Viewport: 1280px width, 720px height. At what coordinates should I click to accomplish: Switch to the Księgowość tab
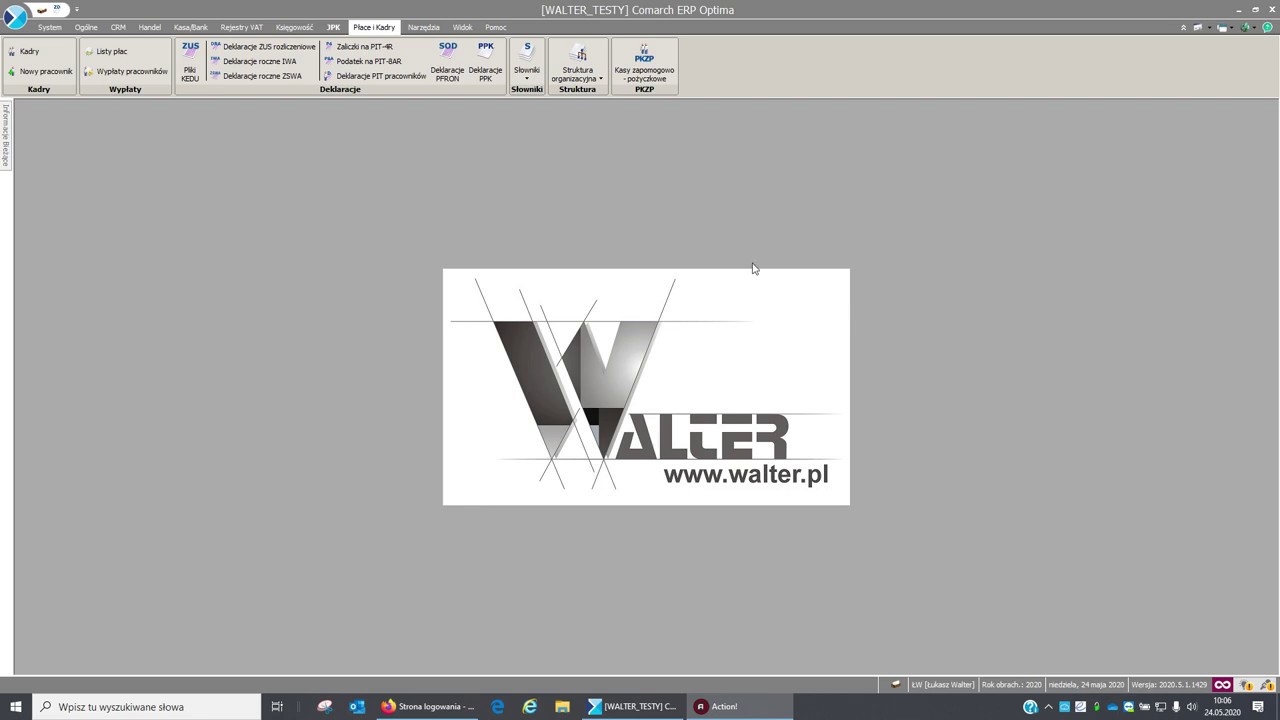pyautogui.click(x=295, y=28)
